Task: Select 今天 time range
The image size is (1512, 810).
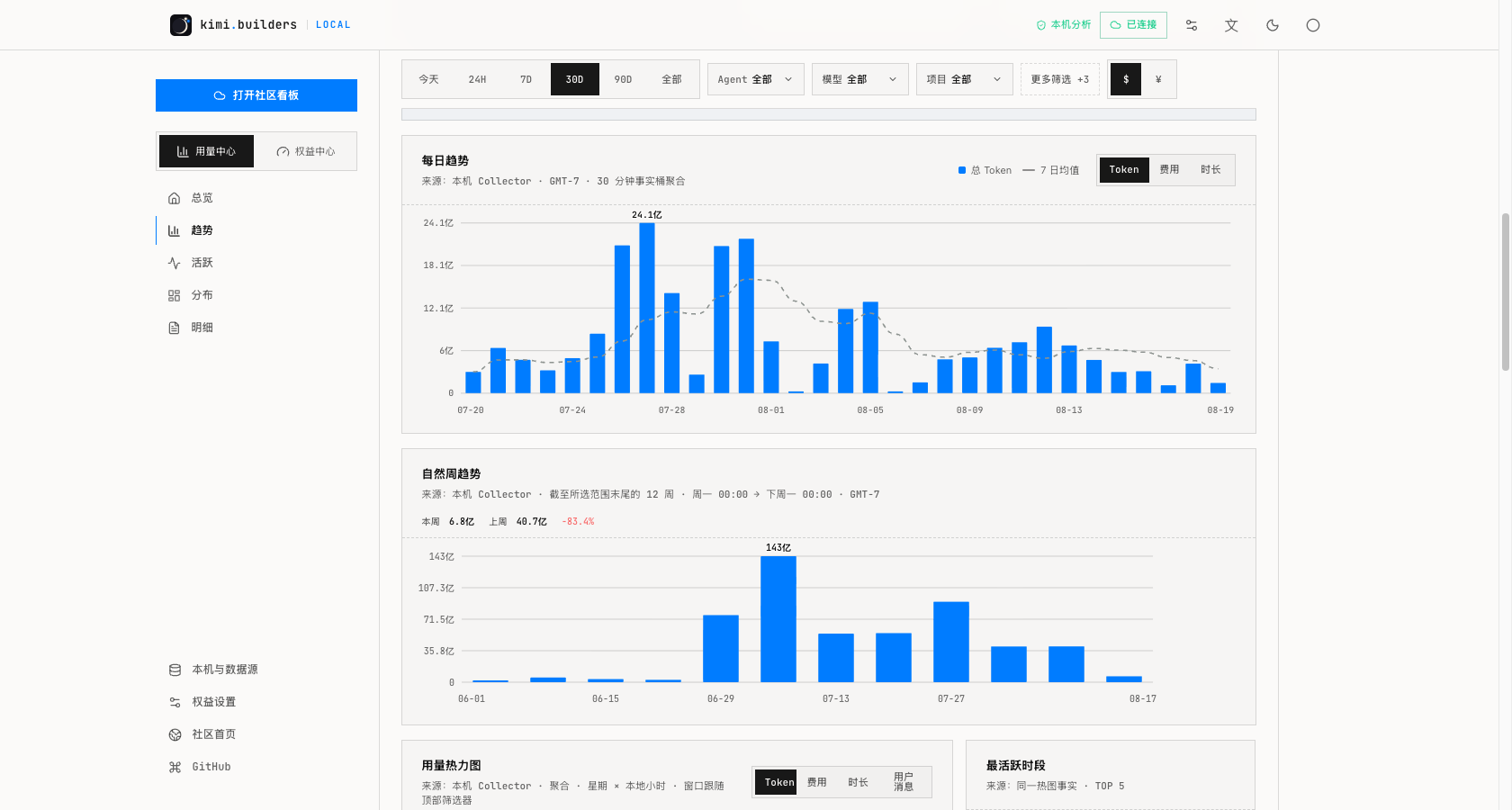Action: 428,79
